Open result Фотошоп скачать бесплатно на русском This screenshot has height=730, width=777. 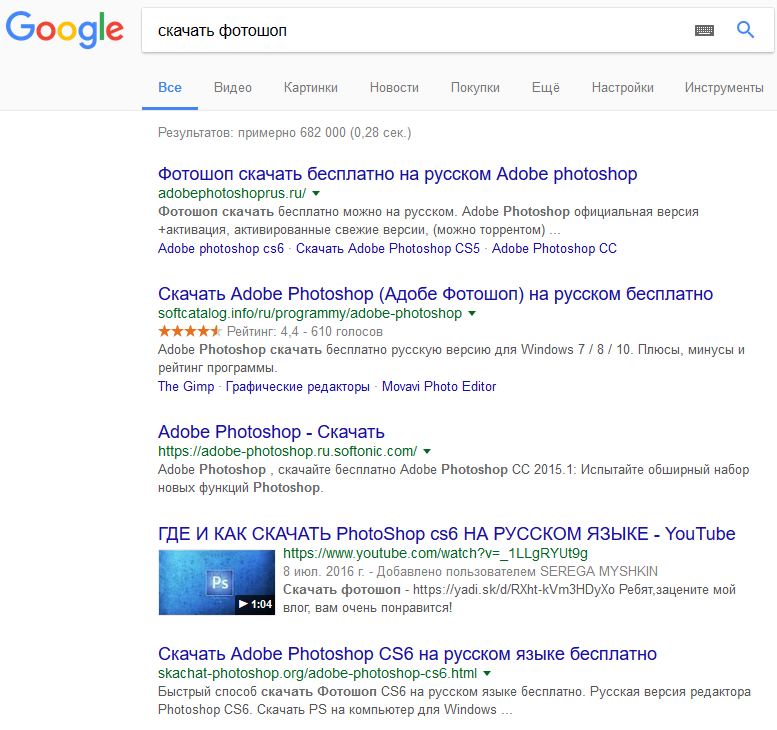click(x=397, y=174)
